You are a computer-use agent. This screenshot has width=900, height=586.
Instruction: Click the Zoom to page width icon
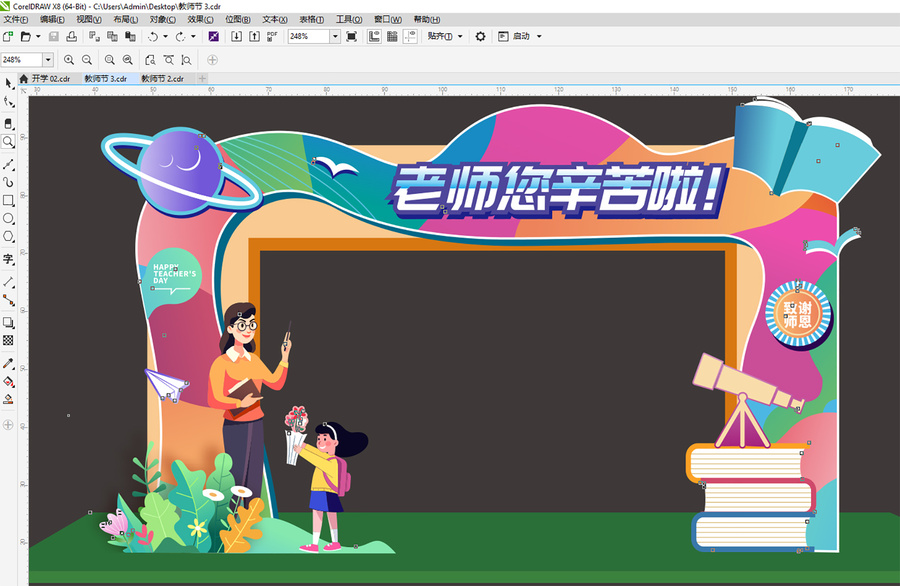pyautogui.click(x=169, y=60)
